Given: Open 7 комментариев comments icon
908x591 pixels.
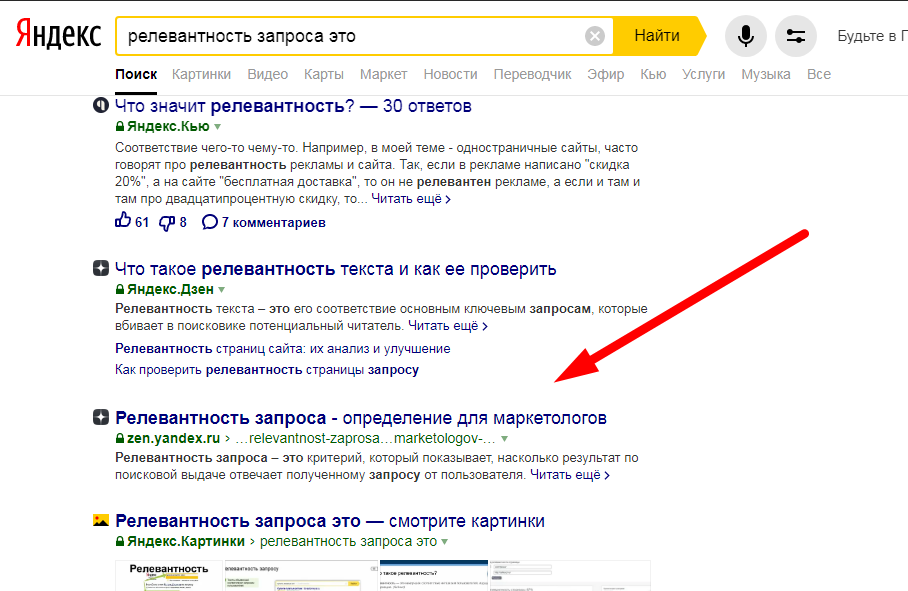Looking at the screenshot, I should click(210, 222).
